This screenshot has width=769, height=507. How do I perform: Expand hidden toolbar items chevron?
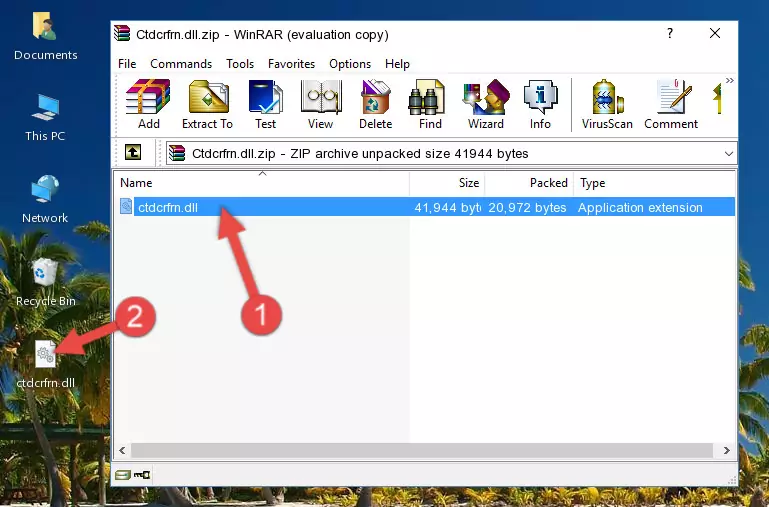pyautogui.click(x=730, y=80)
